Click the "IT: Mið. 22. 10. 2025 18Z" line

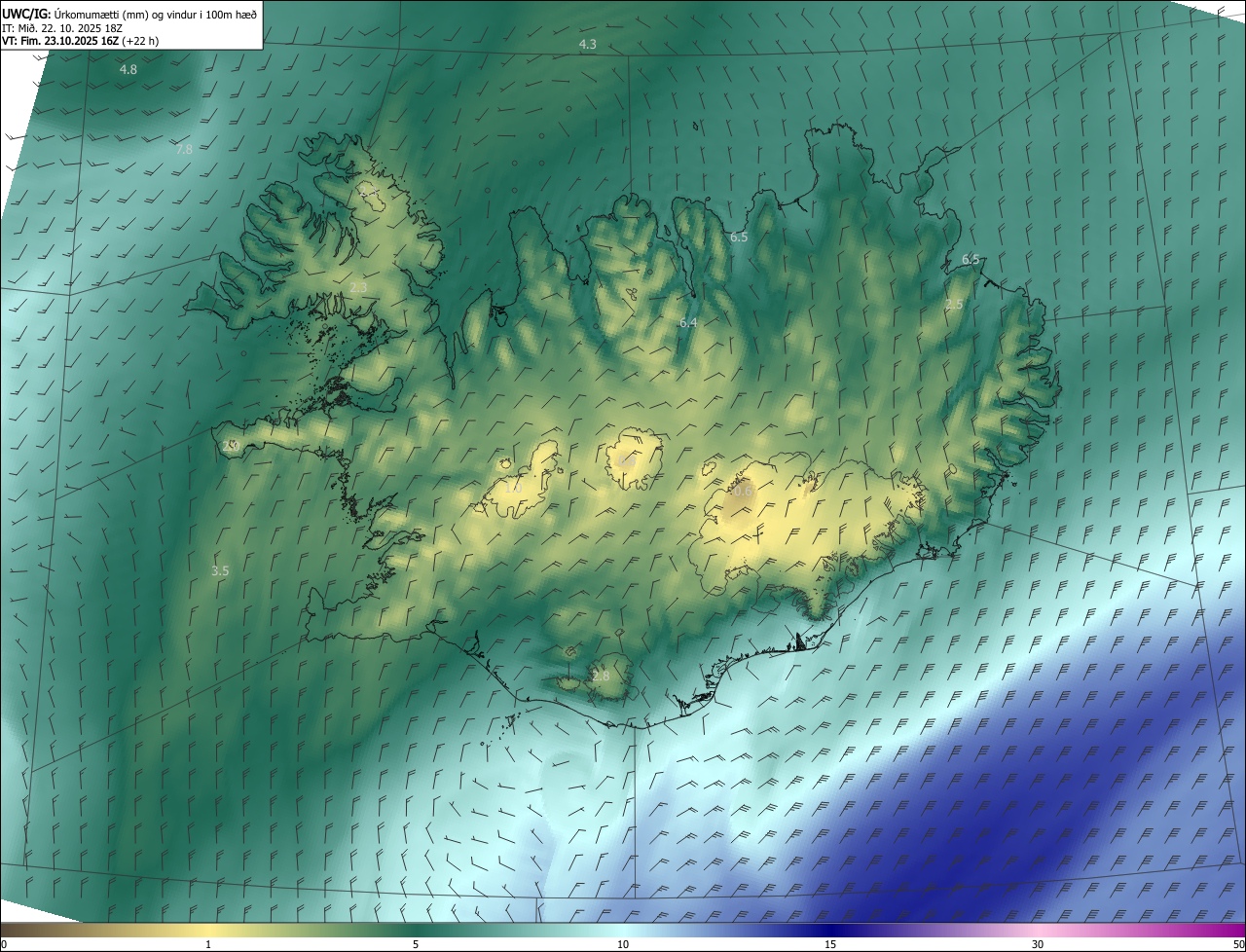click(61, 27)
